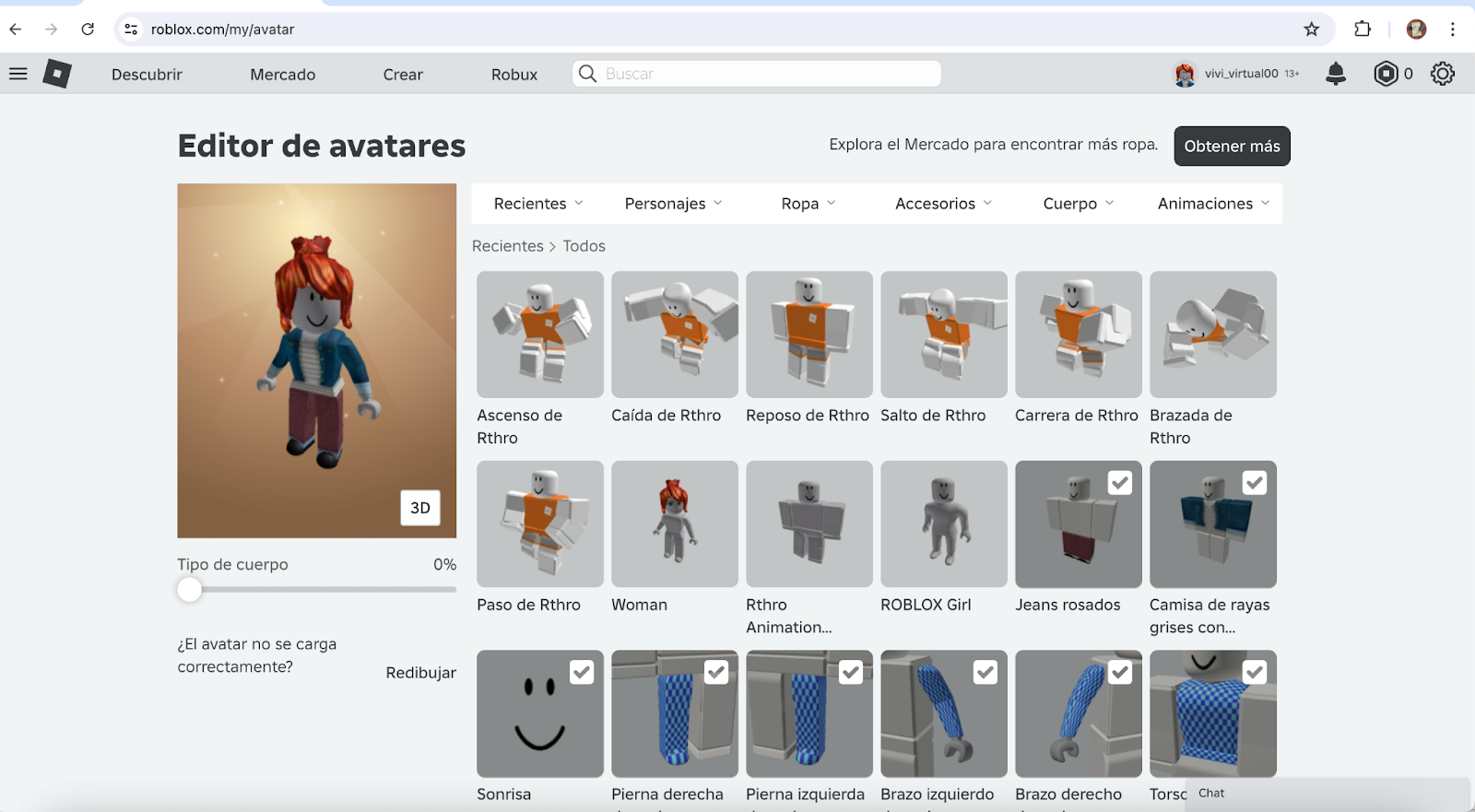1475x812 pixels.
Task: Go forward with browser forward arrow
Action: coord(52,29)
